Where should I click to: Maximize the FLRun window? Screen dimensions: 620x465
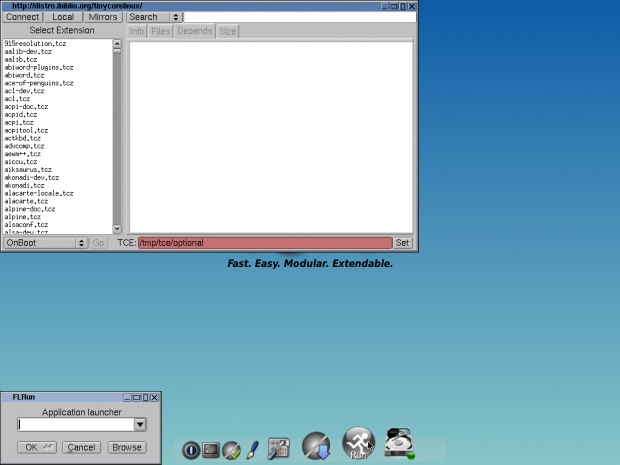[136, 397]
